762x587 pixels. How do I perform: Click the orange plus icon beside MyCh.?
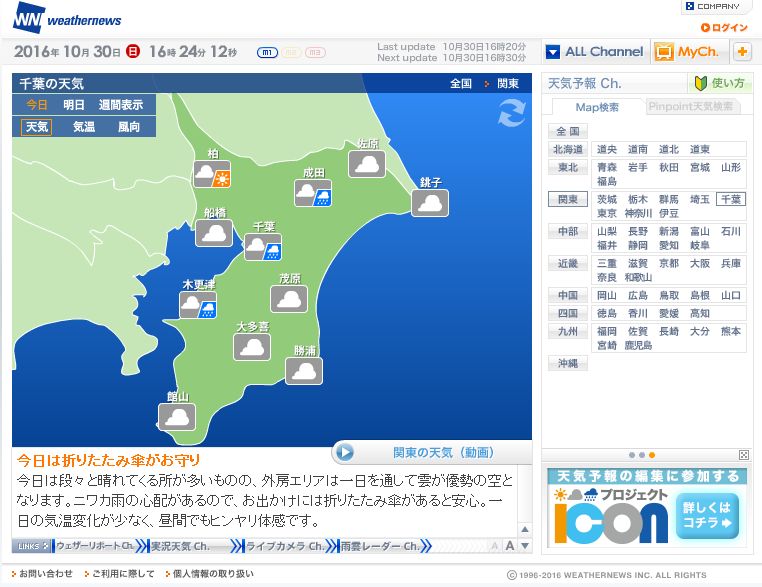[x=742, y=52]
